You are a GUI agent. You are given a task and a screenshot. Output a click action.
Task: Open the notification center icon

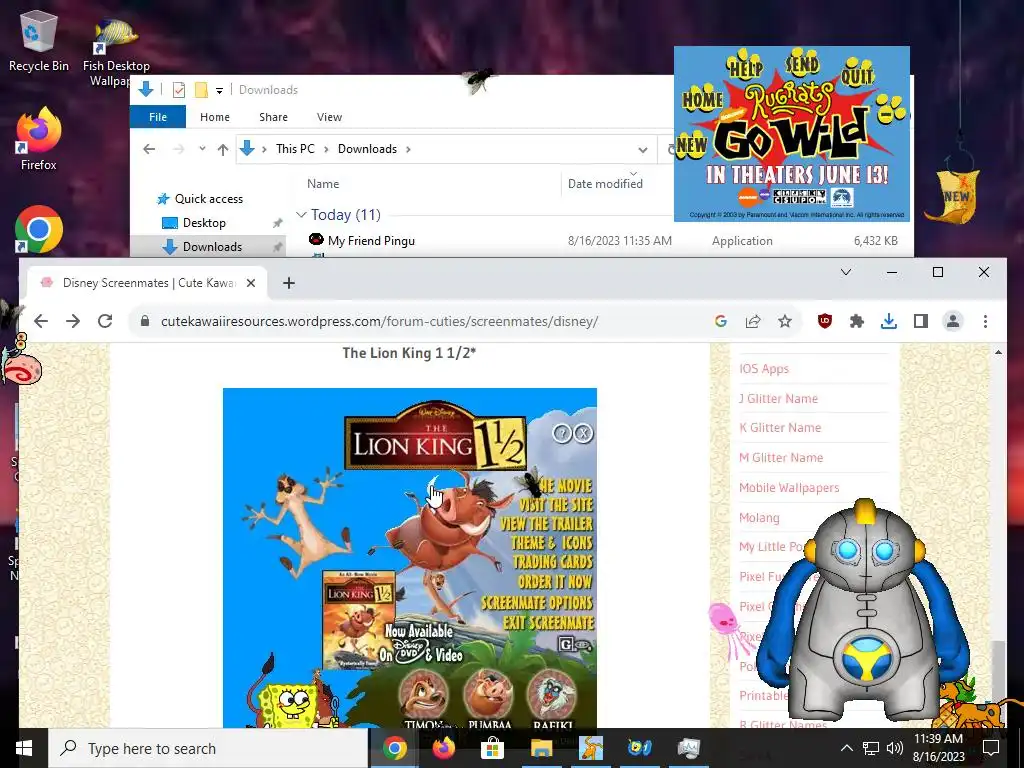pyautogui.click(x=991, y=748)
